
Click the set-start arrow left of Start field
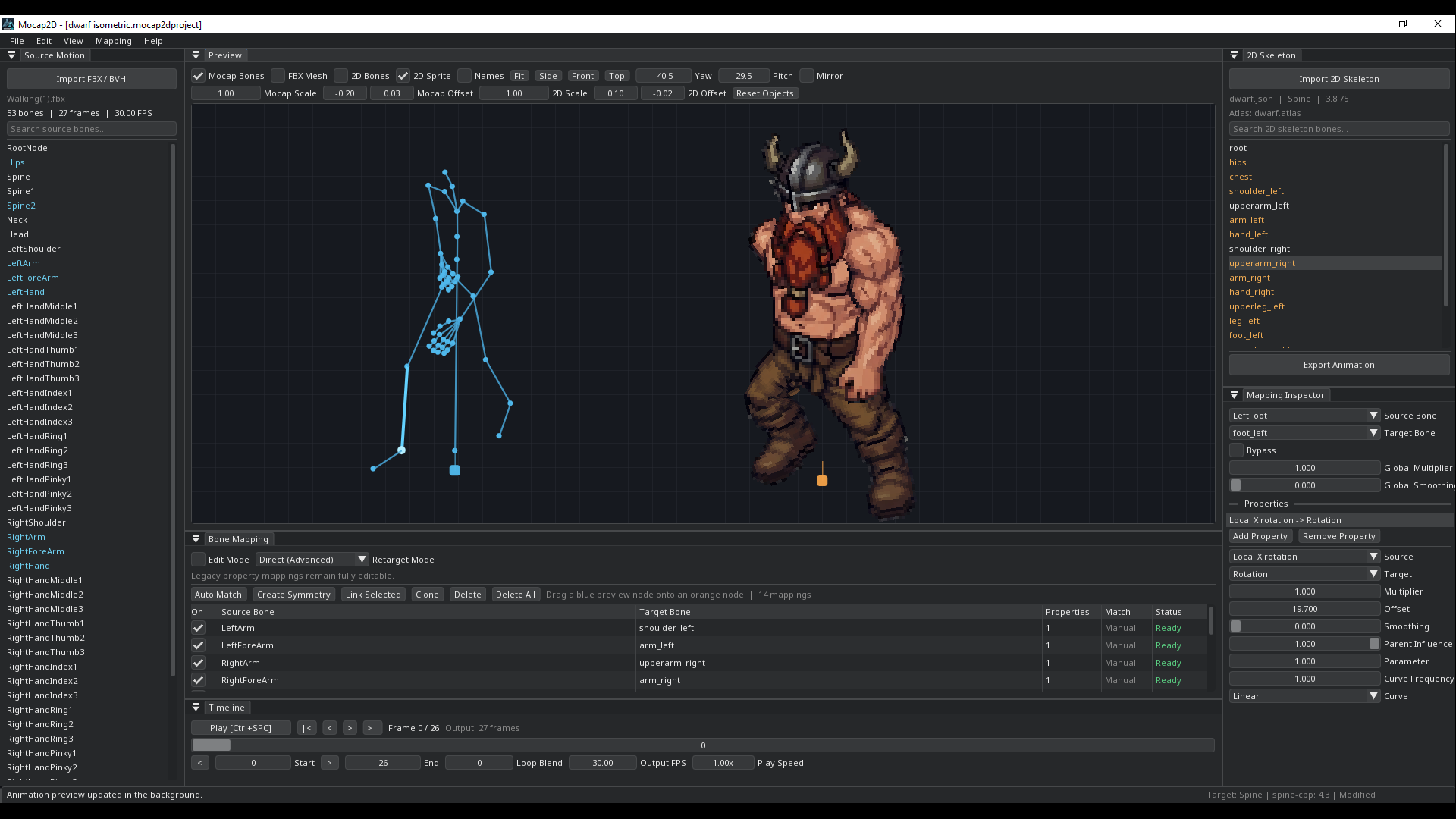200,763
